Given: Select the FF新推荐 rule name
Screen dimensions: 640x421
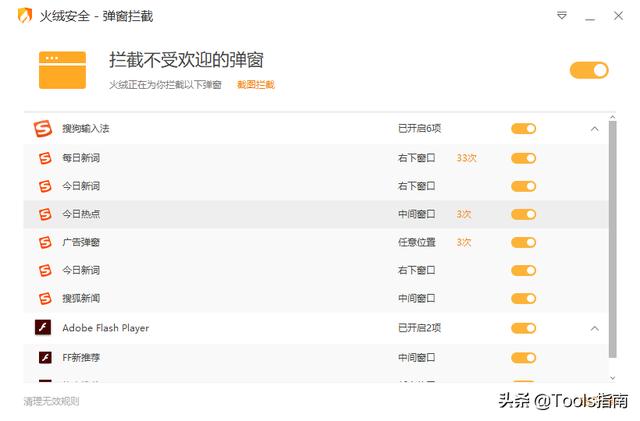Looking at the screenshot, I should click(81, 358).
